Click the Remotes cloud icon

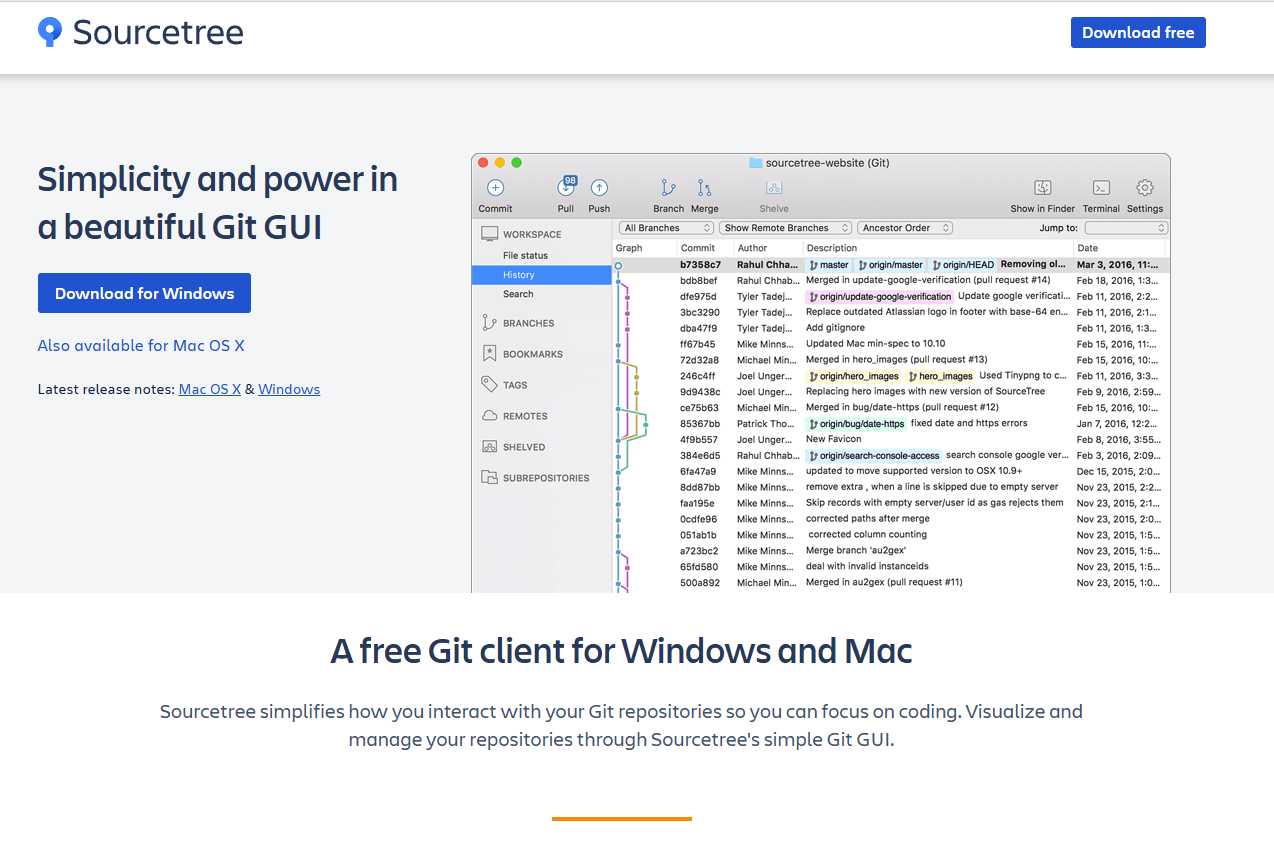coord(489,415)
